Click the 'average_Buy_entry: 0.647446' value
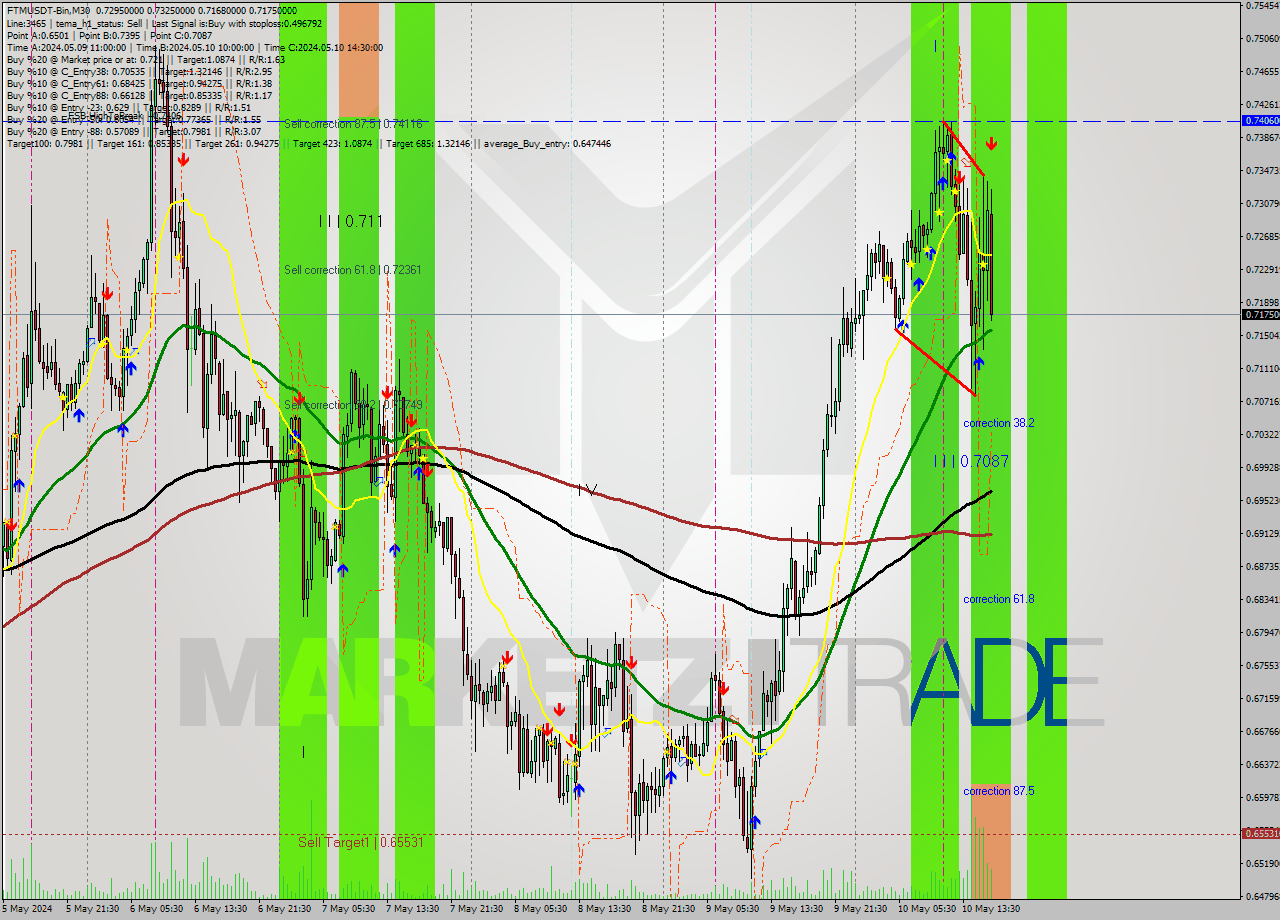The width and height of the screenshot is (1280, 920). pos(548,144)
